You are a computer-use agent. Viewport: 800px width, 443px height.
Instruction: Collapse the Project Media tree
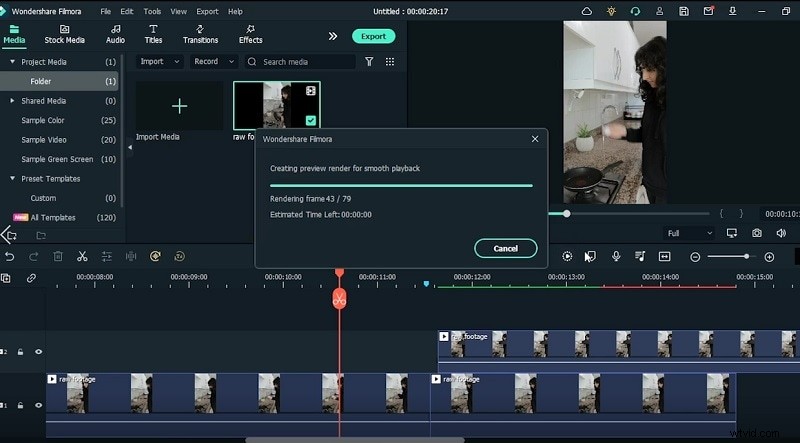pos(12,62)
